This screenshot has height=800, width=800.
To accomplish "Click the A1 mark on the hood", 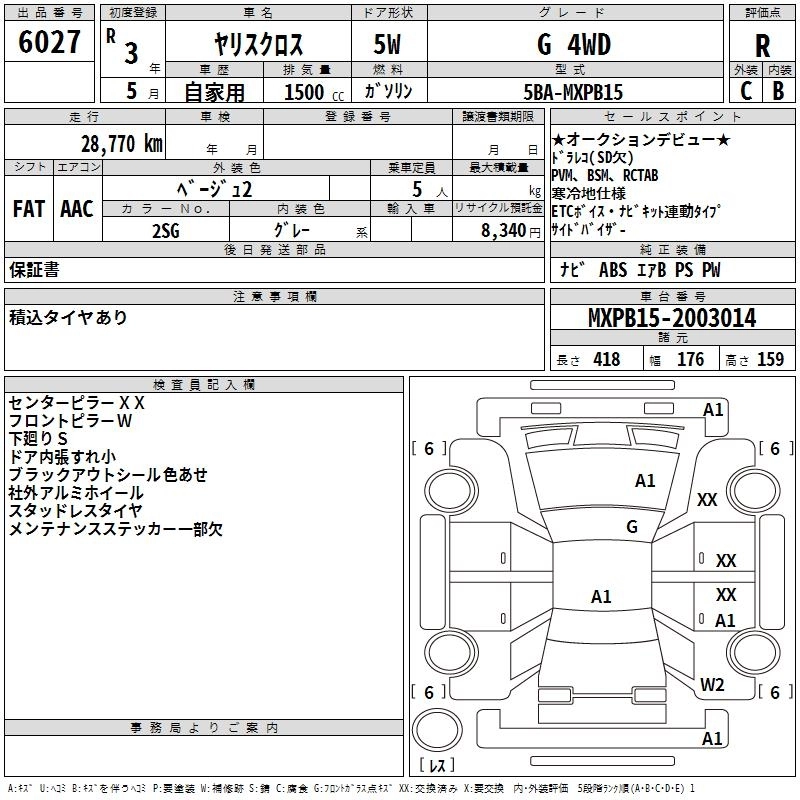I will [x=645, y=481].
